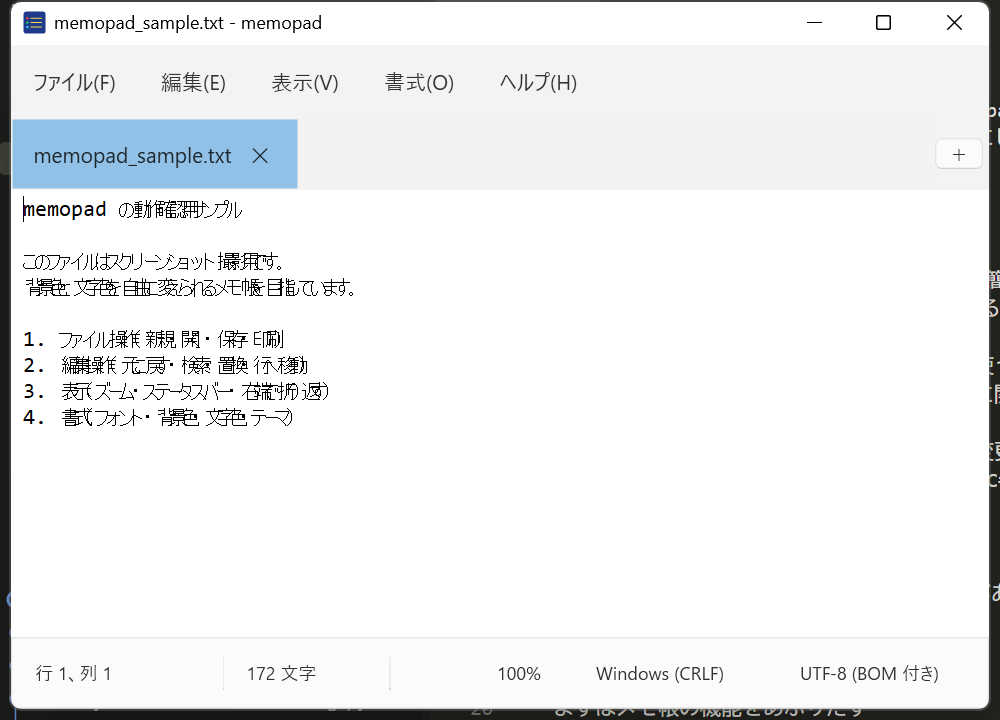Open the 書式(O) menu
This screenshot has height=720, width=1000.
tap(419, 83)
